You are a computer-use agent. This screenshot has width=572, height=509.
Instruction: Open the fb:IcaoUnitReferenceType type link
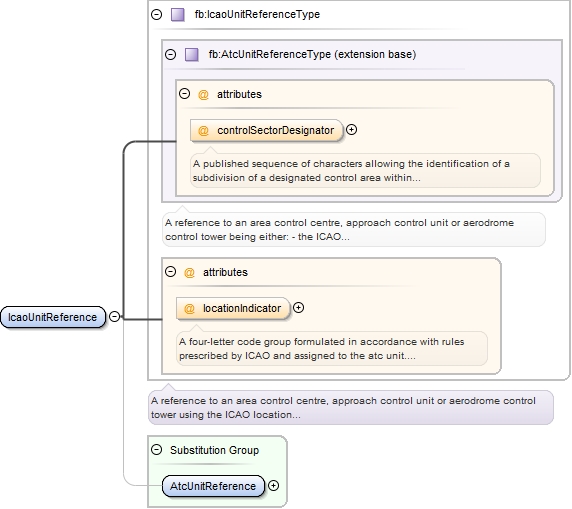point(257,15)
